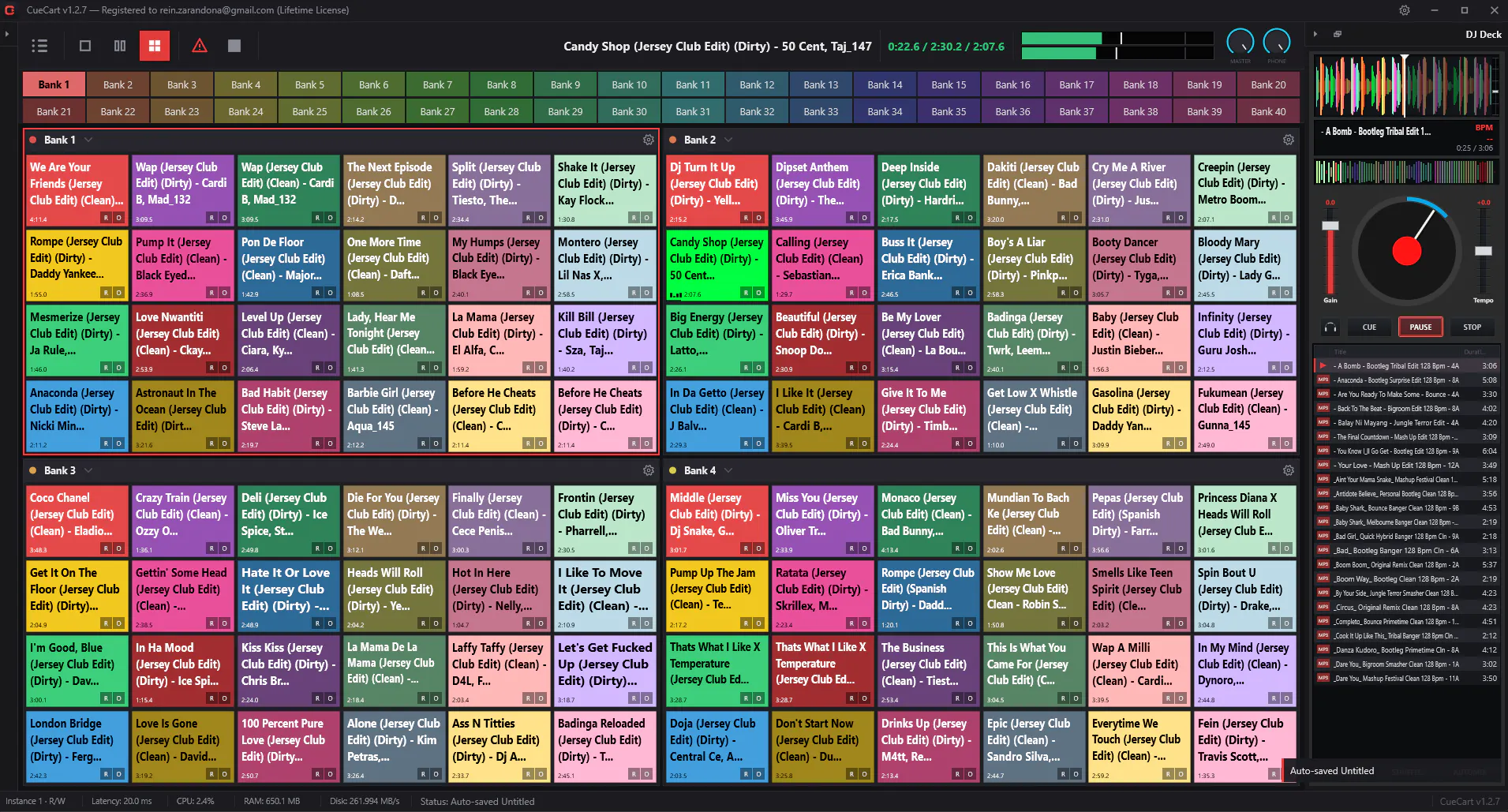Screen dimensions: 1508x812
Task: Click the master output level meter
Action: (x=1117, y=46)
